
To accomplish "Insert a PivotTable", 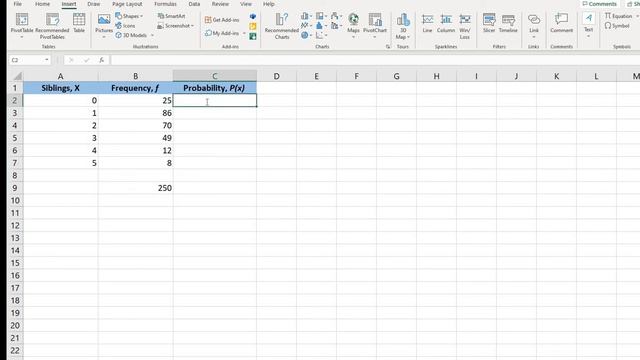I will click(22, 25).
